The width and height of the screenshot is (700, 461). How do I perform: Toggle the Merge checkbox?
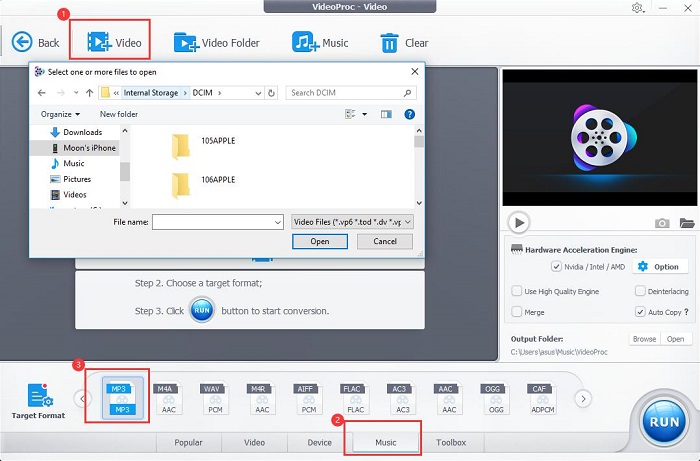(517, 311)
